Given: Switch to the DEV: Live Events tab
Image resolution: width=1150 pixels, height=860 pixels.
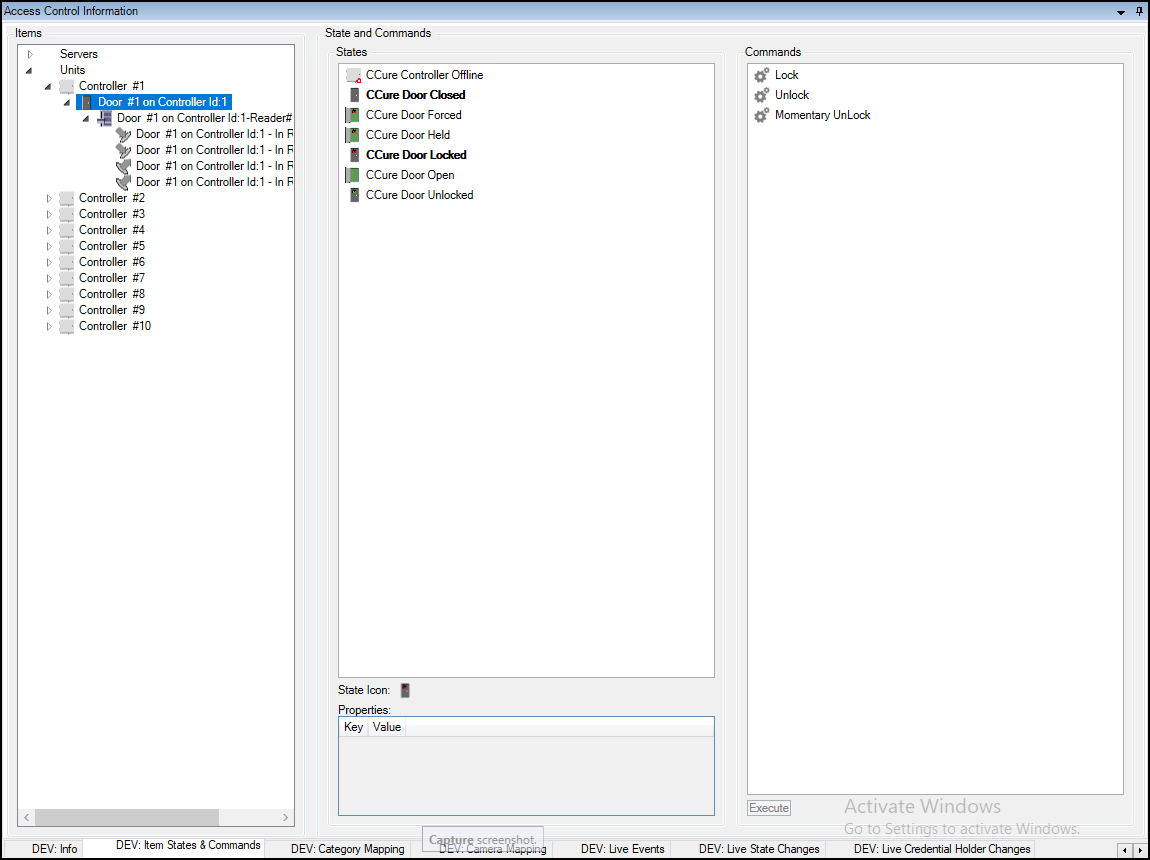Looking at the screenshot, I should (622, 847).
